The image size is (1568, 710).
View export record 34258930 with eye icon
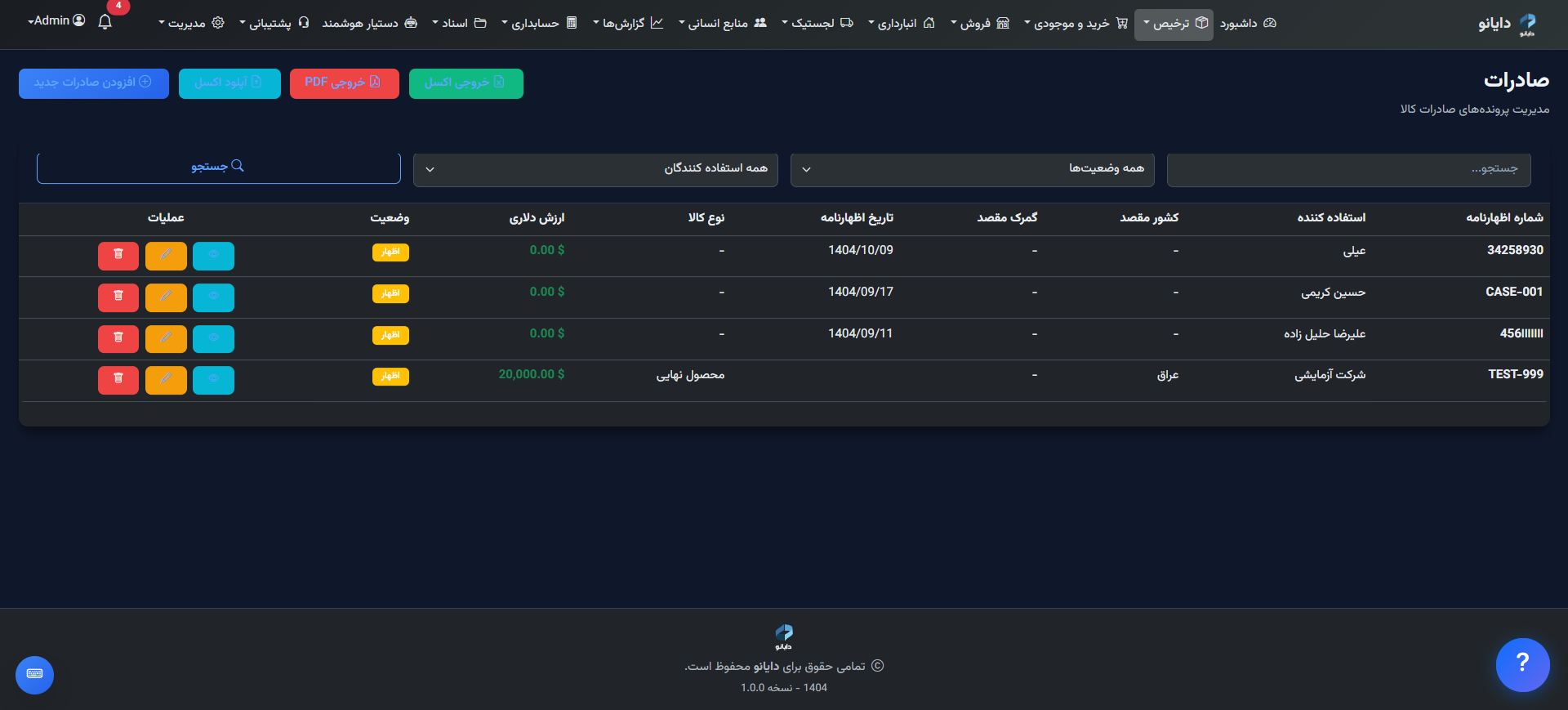click(213, 256)
